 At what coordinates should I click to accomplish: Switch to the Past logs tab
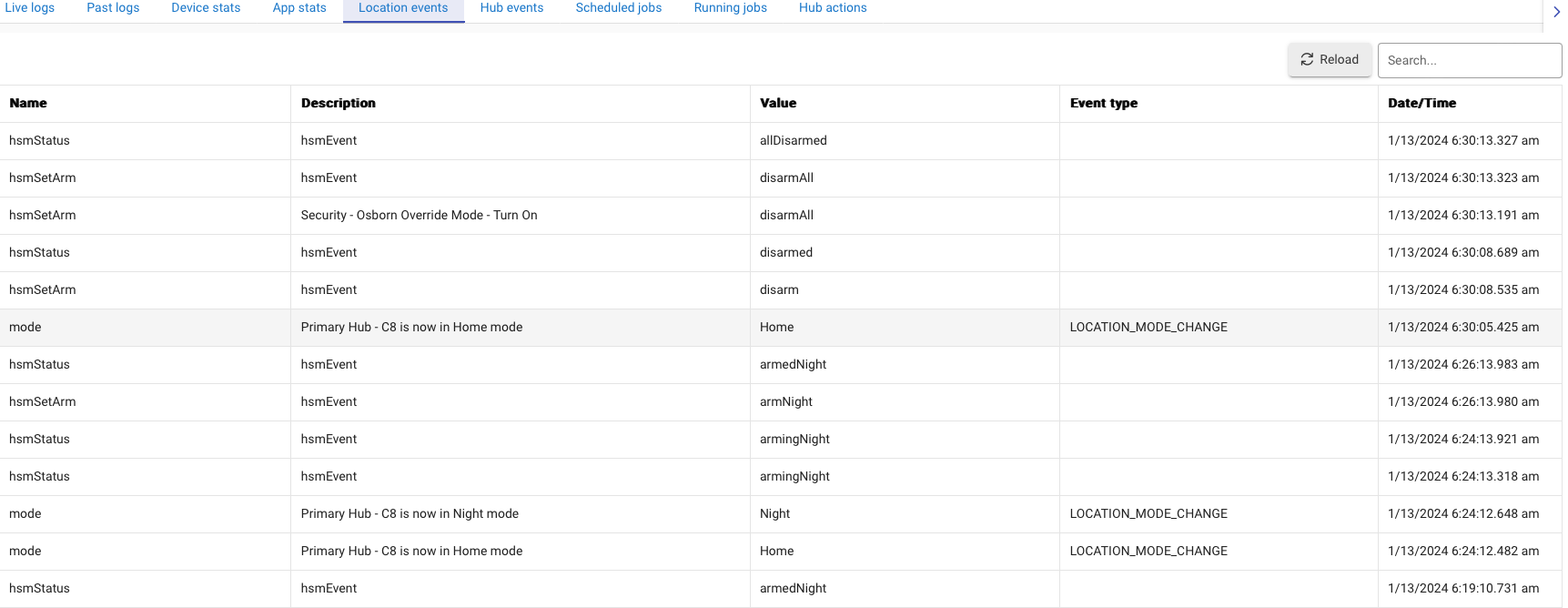113,8
